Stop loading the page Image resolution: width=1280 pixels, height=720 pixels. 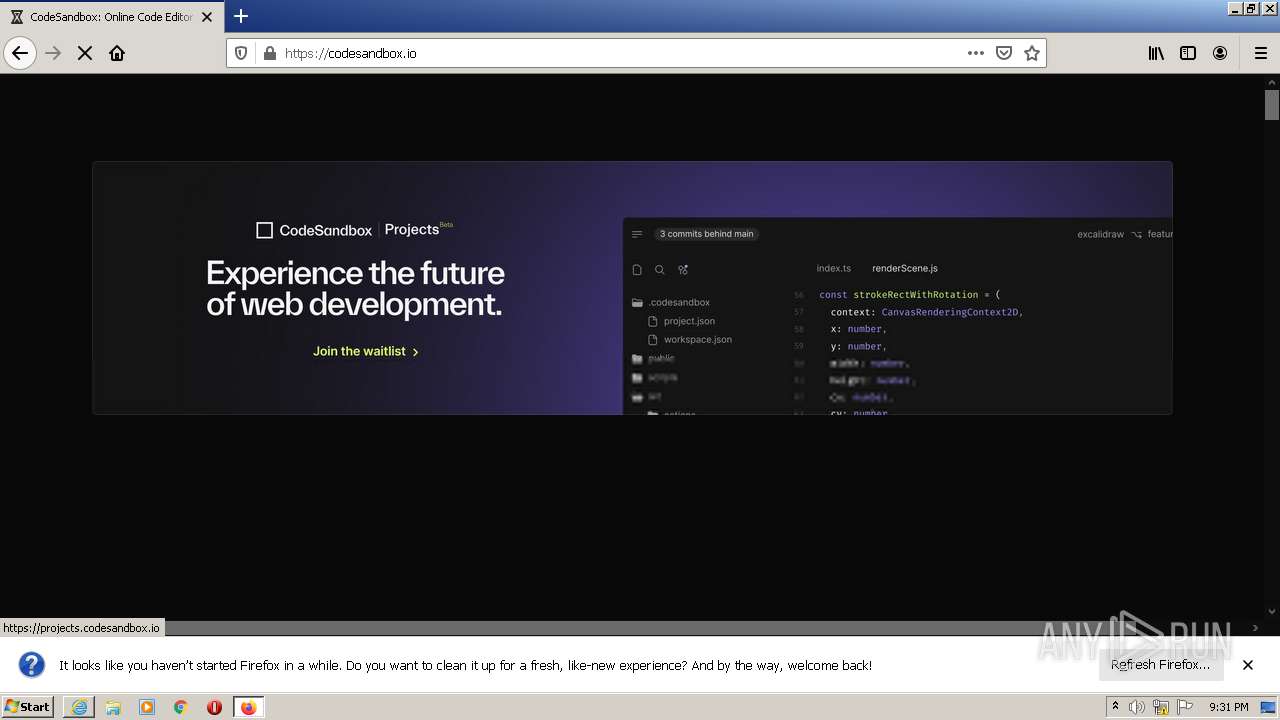(x=85, y=53)
